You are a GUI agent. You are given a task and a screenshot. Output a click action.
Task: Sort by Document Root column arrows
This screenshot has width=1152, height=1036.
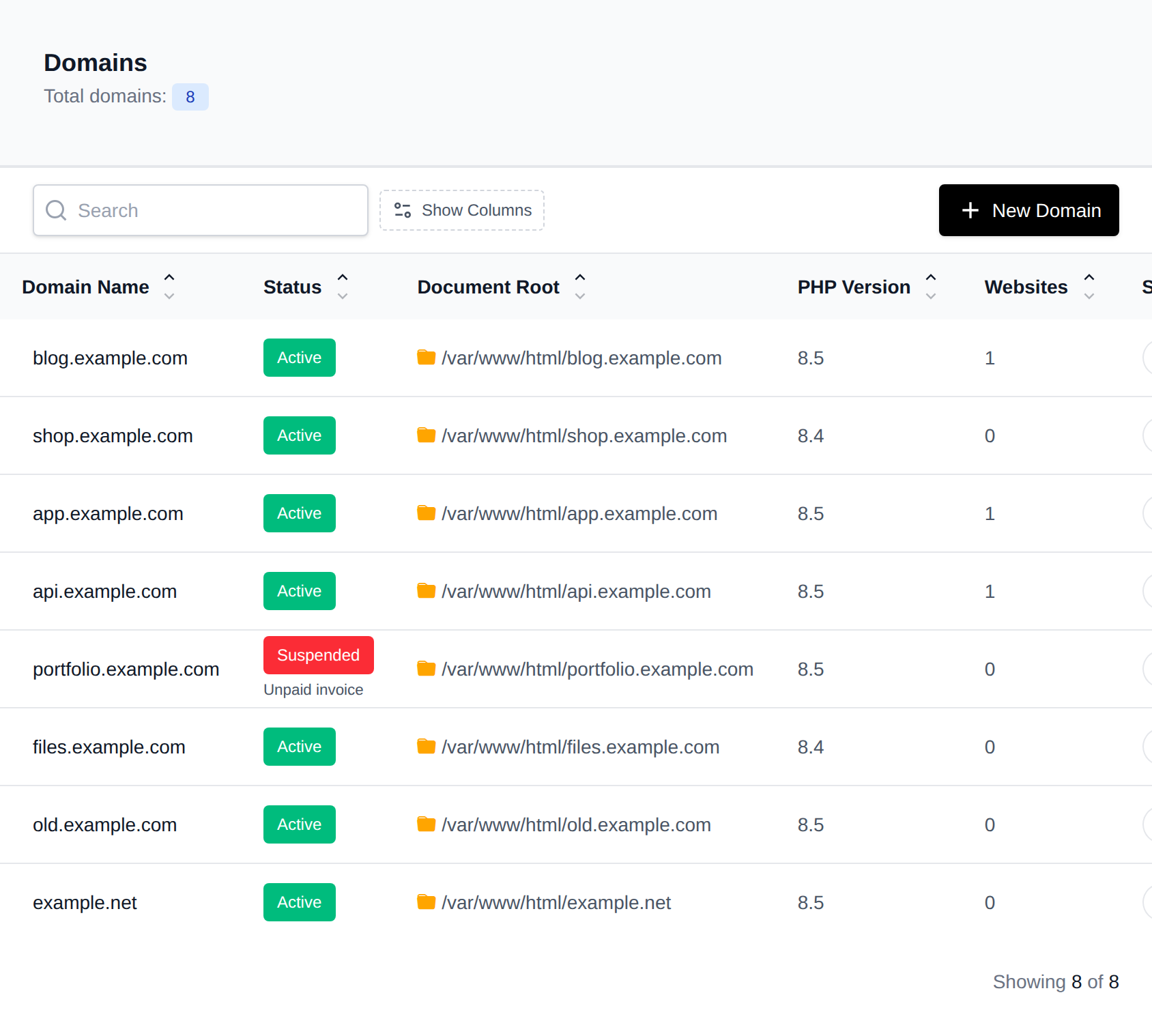click(x=580, y=287)
